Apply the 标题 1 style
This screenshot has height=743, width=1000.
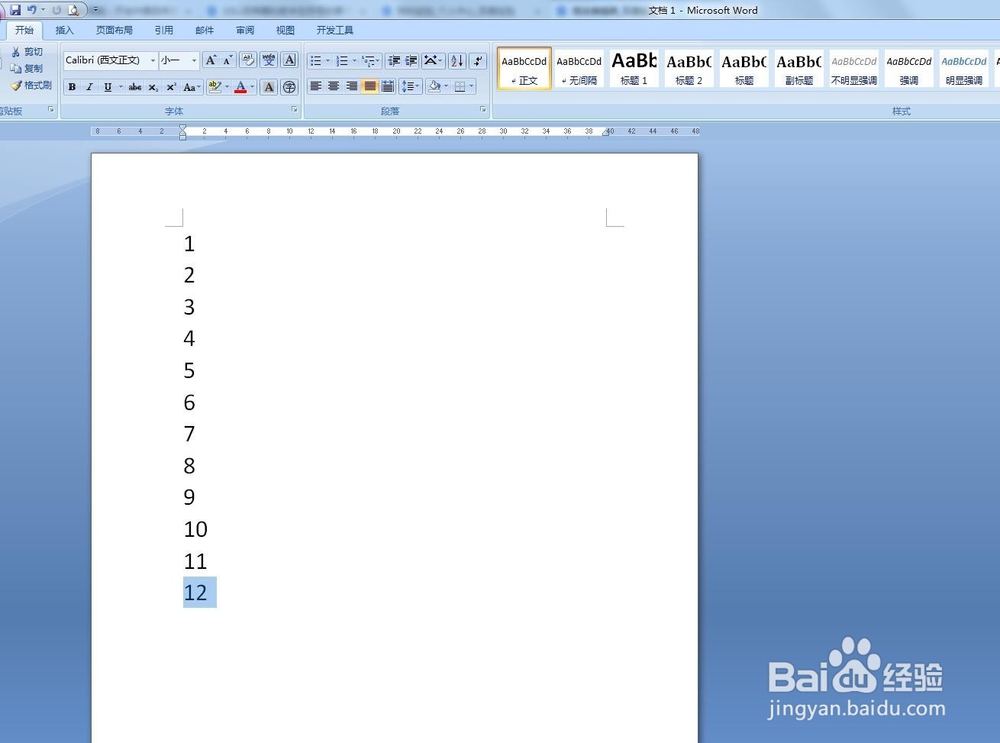pos(634,68)
